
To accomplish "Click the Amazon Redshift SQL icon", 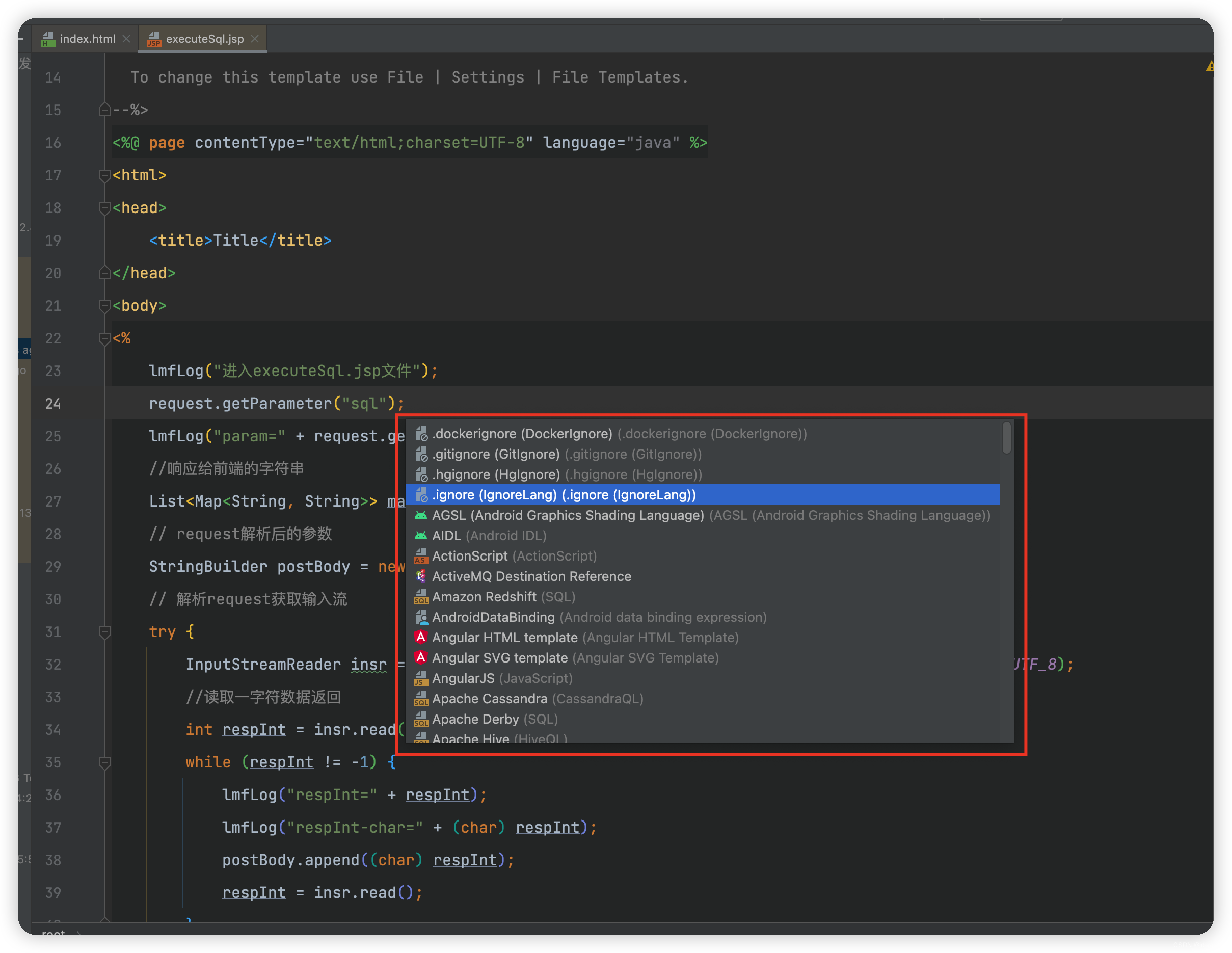I will [421, 596].
